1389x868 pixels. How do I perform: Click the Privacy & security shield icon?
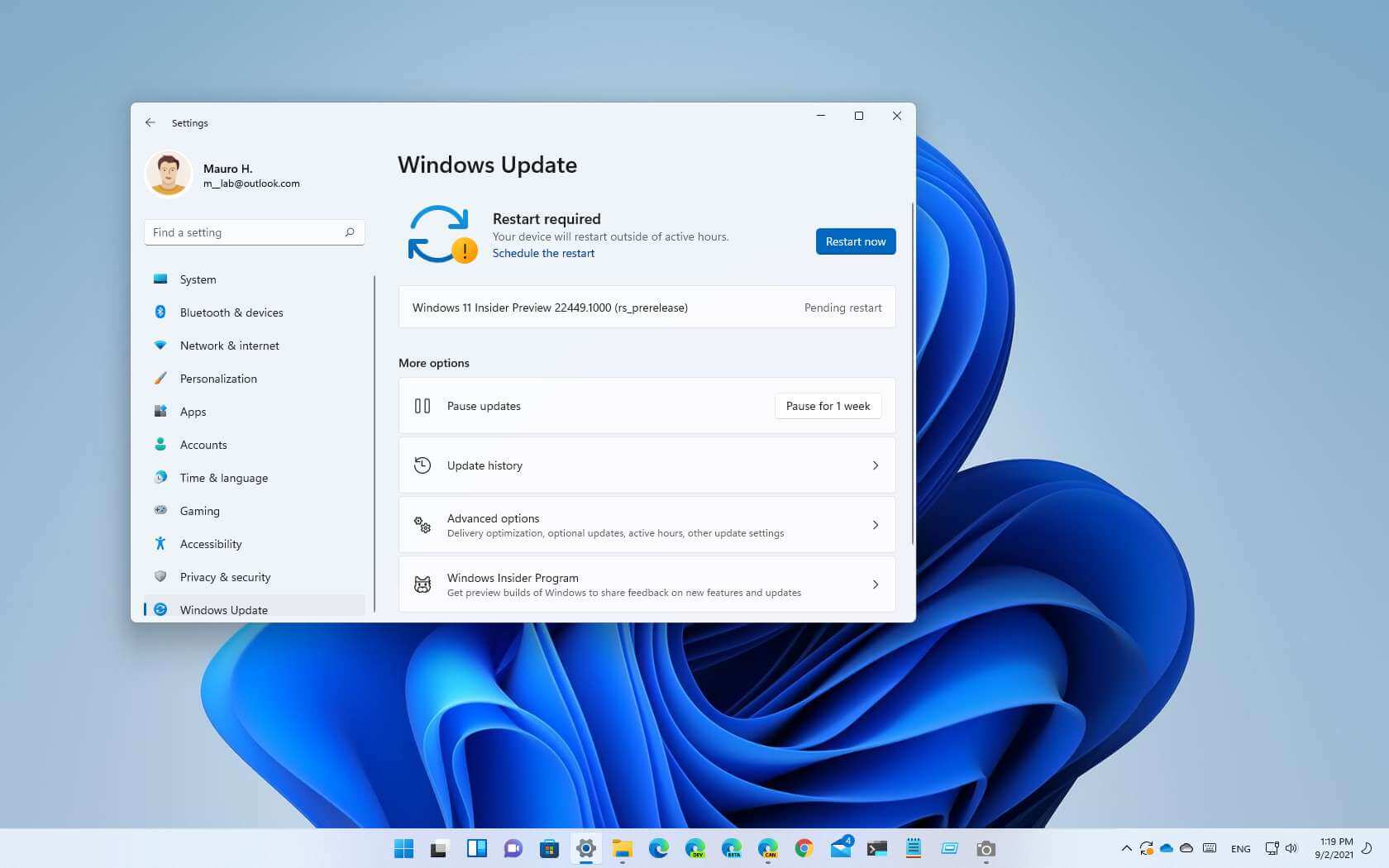(x=160, y=577)
